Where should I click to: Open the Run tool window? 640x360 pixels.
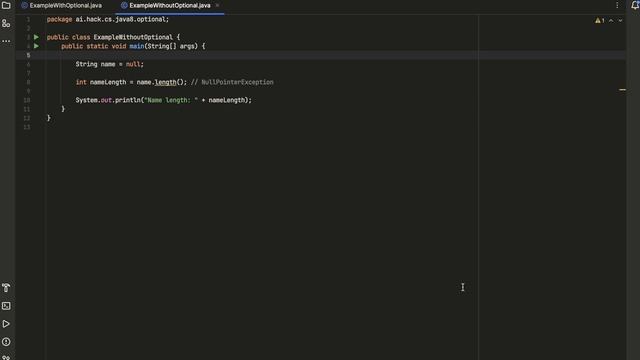[x=6, y=324]
